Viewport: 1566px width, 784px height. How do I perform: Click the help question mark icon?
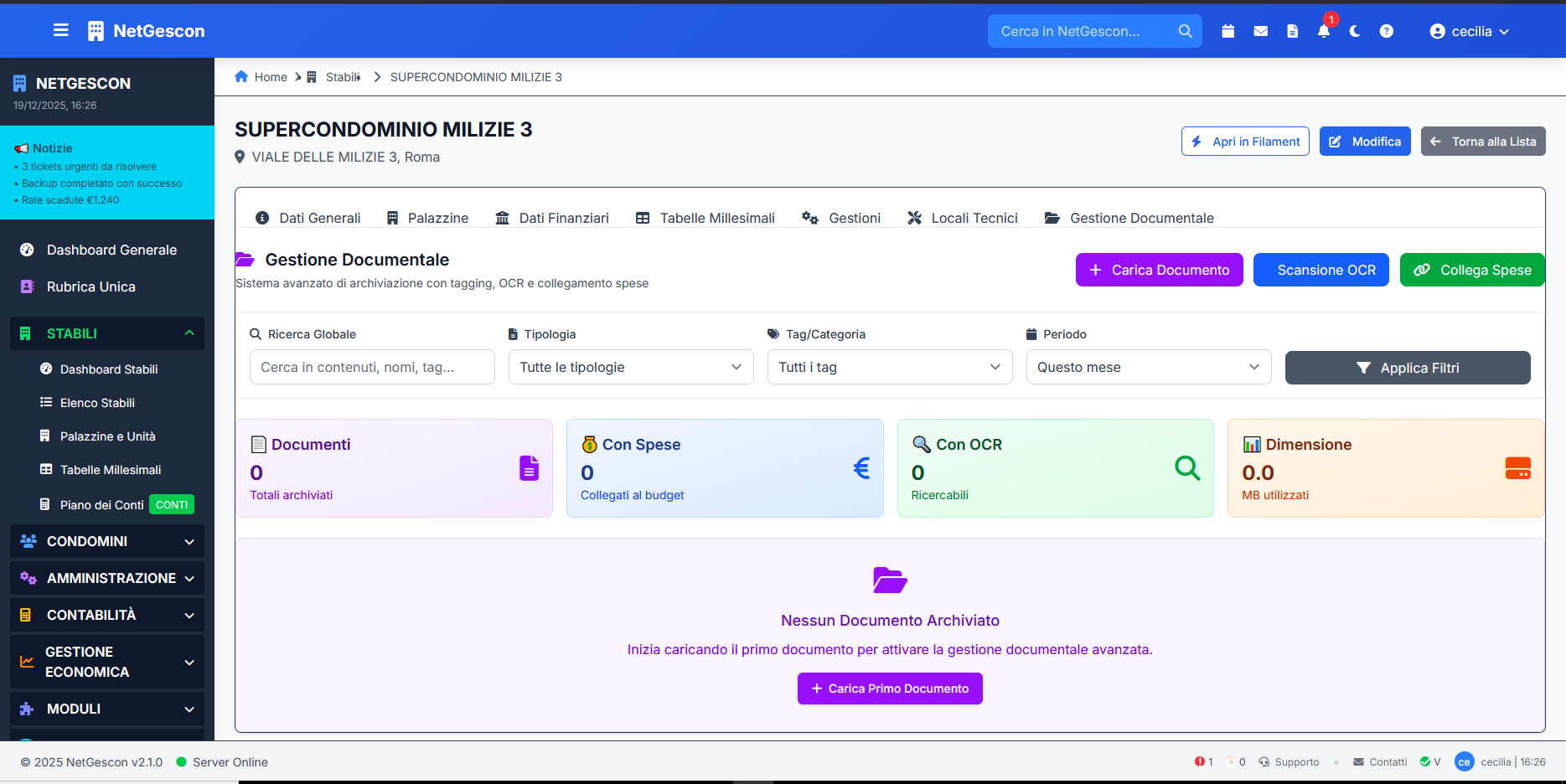tap(1387, 31)
